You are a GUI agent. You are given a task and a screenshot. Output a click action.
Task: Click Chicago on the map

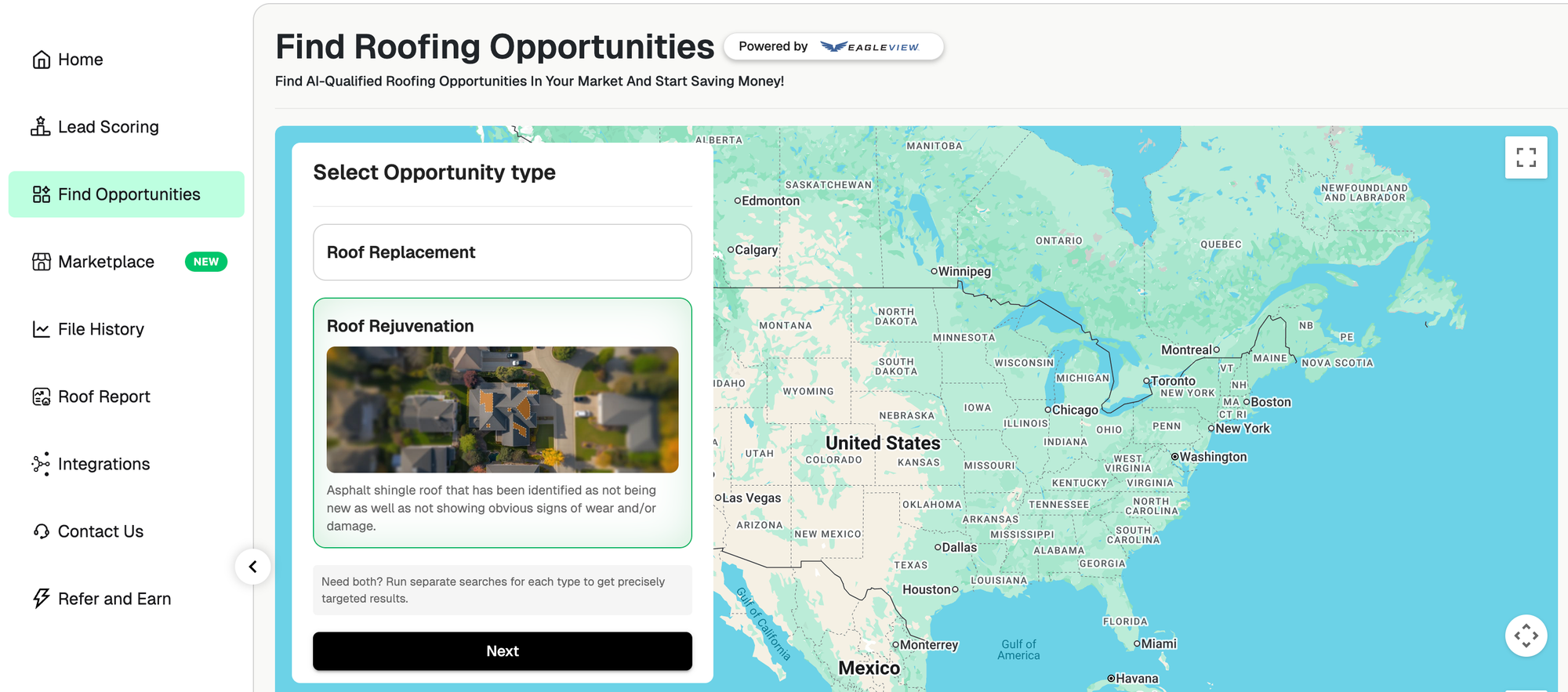click(x=1074, y=410)
